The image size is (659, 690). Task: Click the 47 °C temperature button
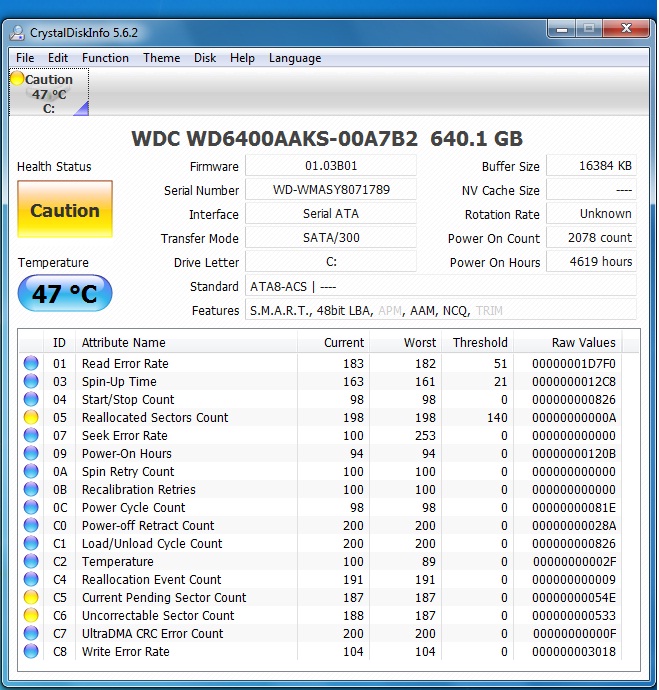(65, 294)
